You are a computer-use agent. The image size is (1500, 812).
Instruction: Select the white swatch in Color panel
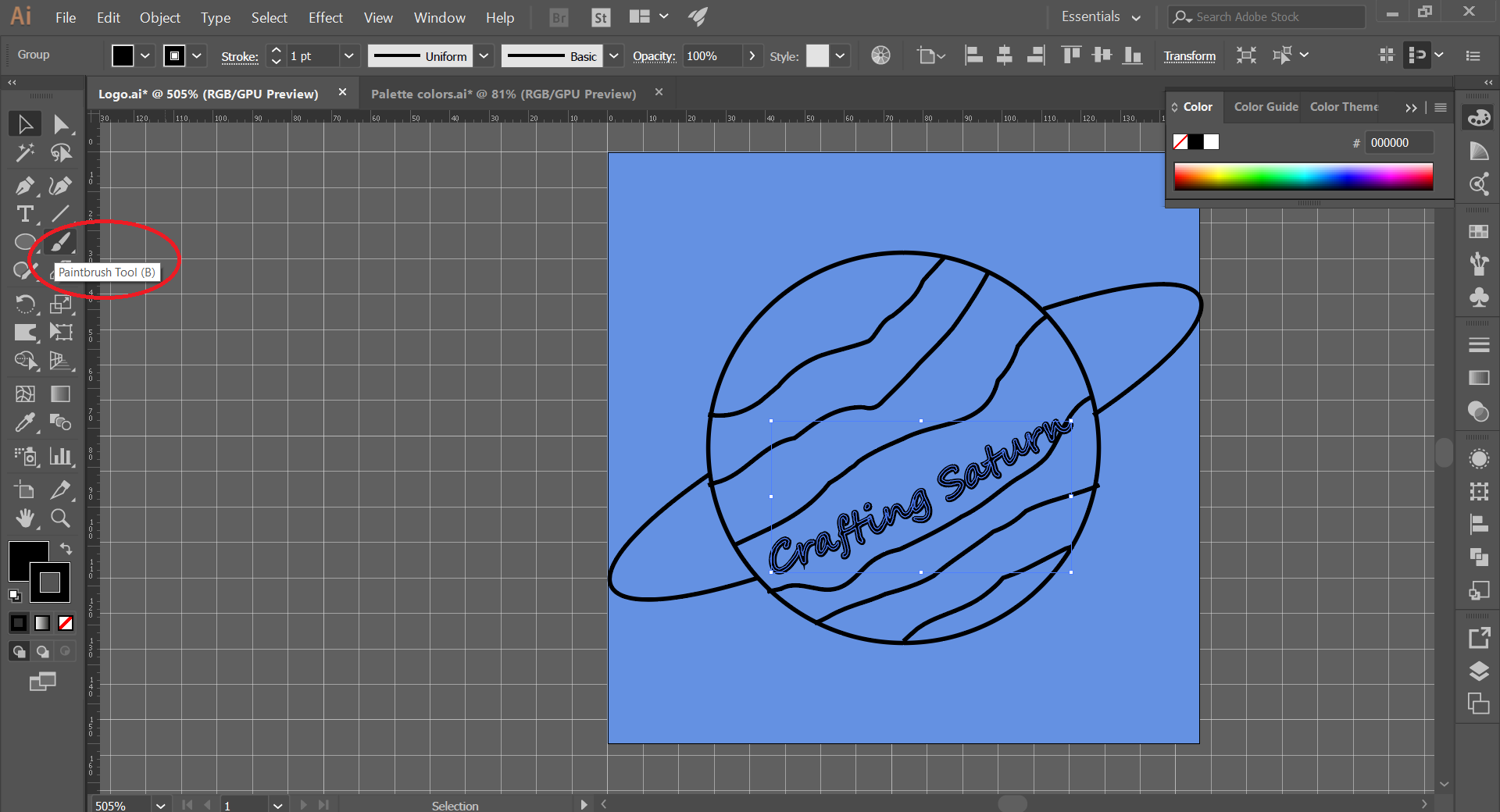[1211, 142]
